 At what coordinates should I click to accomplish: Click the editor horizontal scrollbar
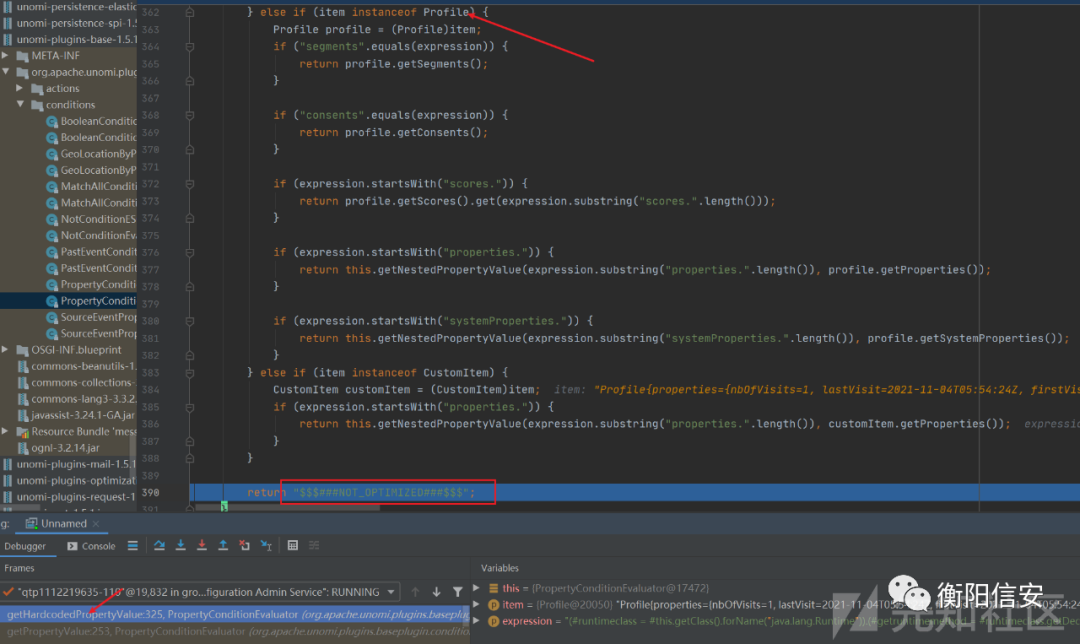point(288,508)
